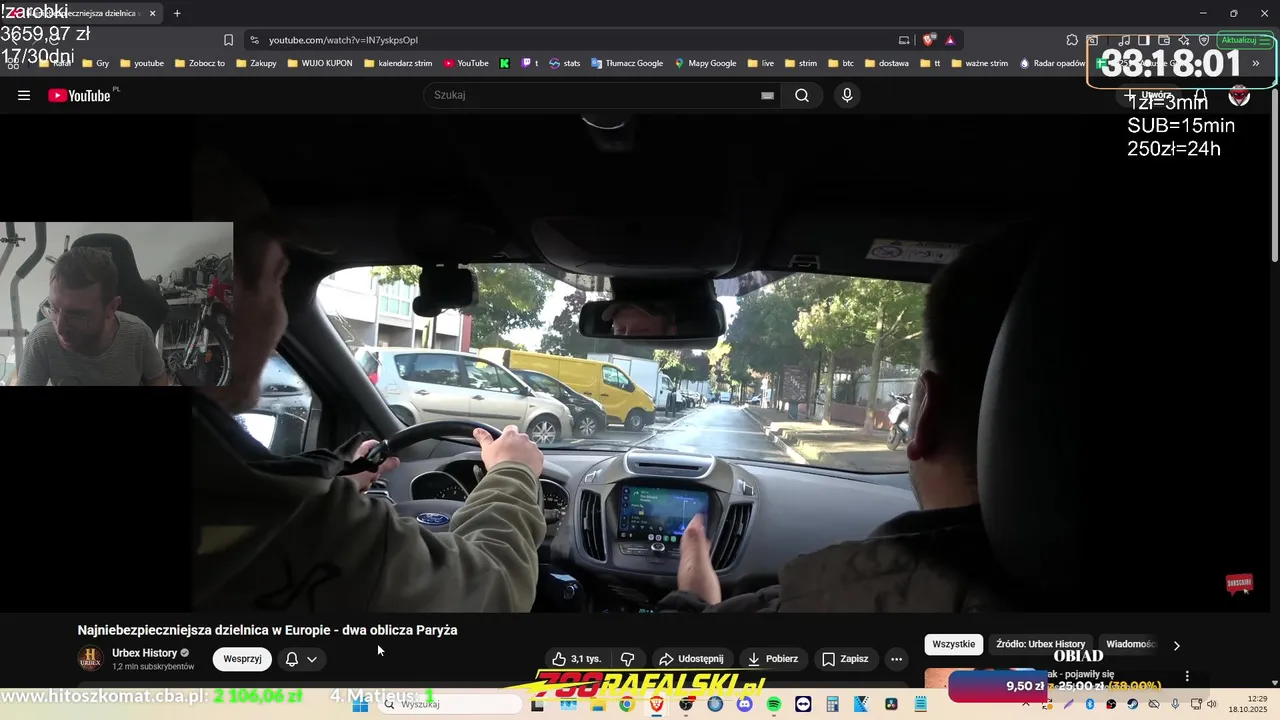This screenshot has height=720, width=1280.
Task: Click the subscribe watermark in the video
Action: pos(1239,583)
